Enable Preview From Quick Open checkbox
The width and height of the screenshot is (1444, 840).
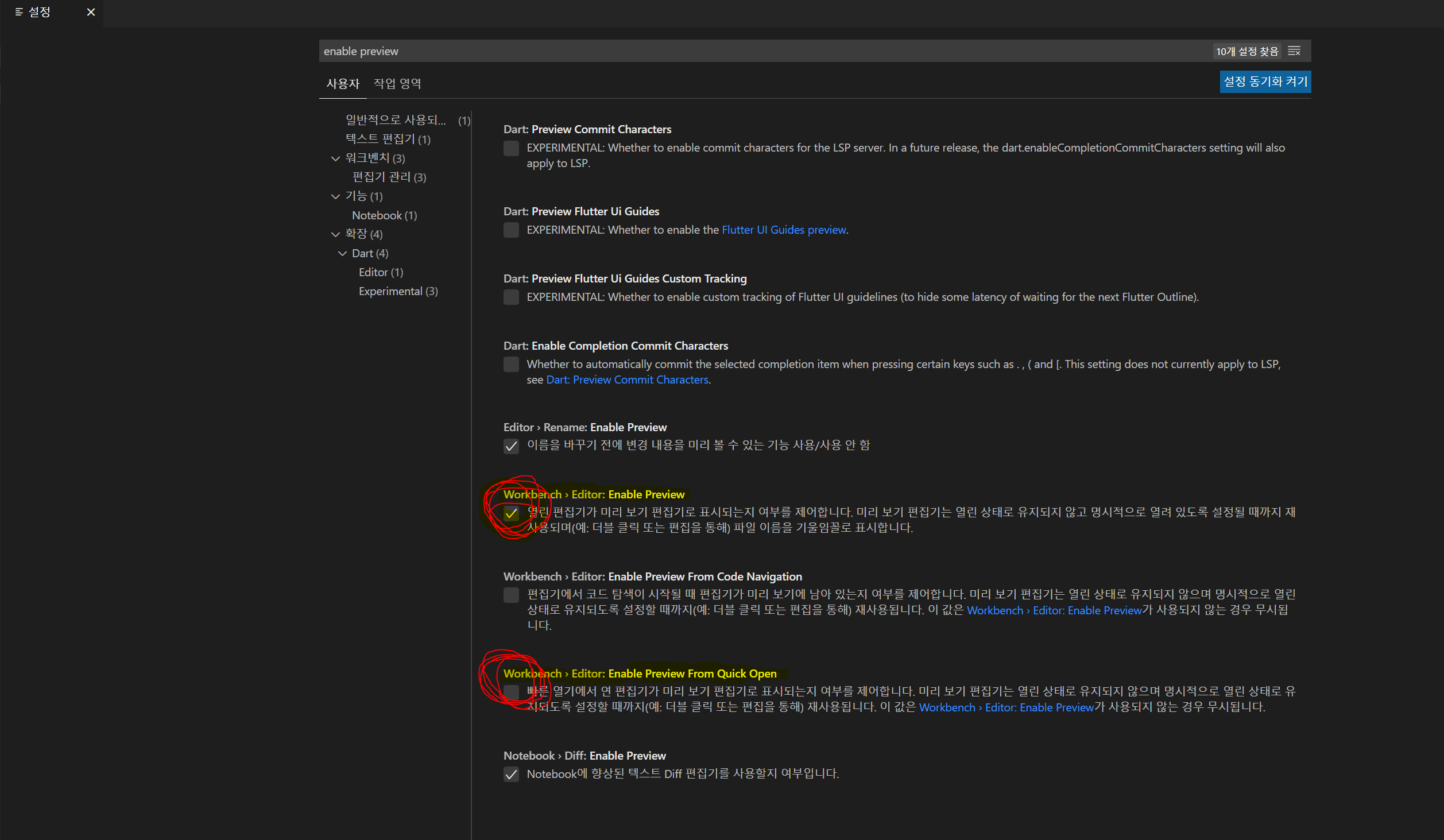coord(511,692)
